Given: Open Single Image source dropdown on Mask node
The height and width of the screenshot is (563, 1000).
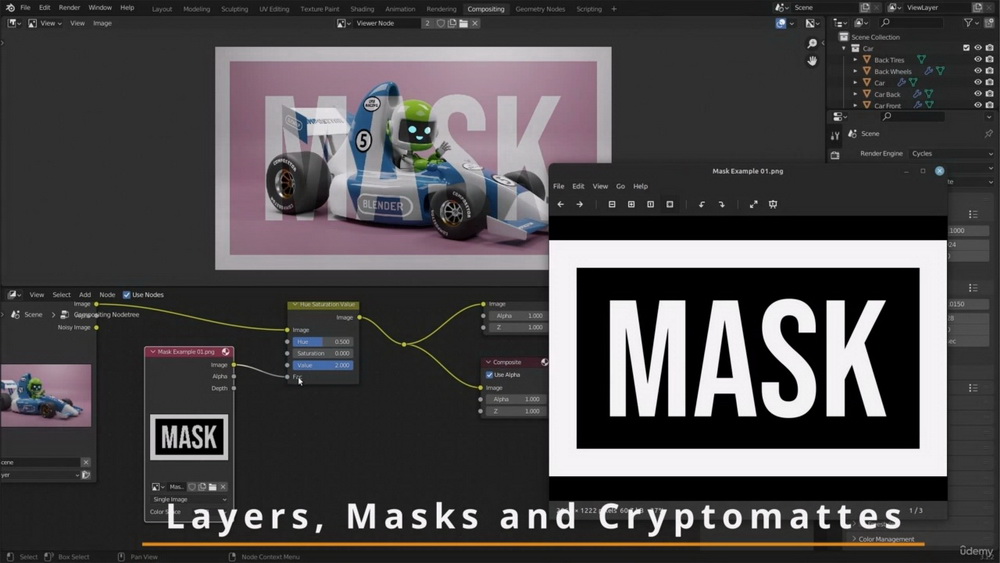Looking at the screenshot, I should coord(189,500).
